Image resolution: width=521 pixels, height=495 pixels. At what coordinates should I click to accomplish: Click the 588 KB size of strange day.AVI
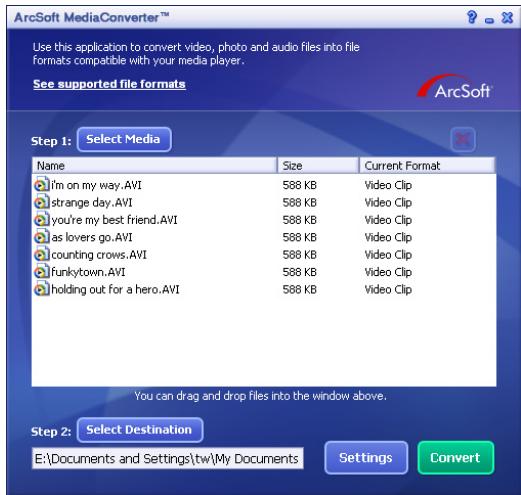point(299,202)
